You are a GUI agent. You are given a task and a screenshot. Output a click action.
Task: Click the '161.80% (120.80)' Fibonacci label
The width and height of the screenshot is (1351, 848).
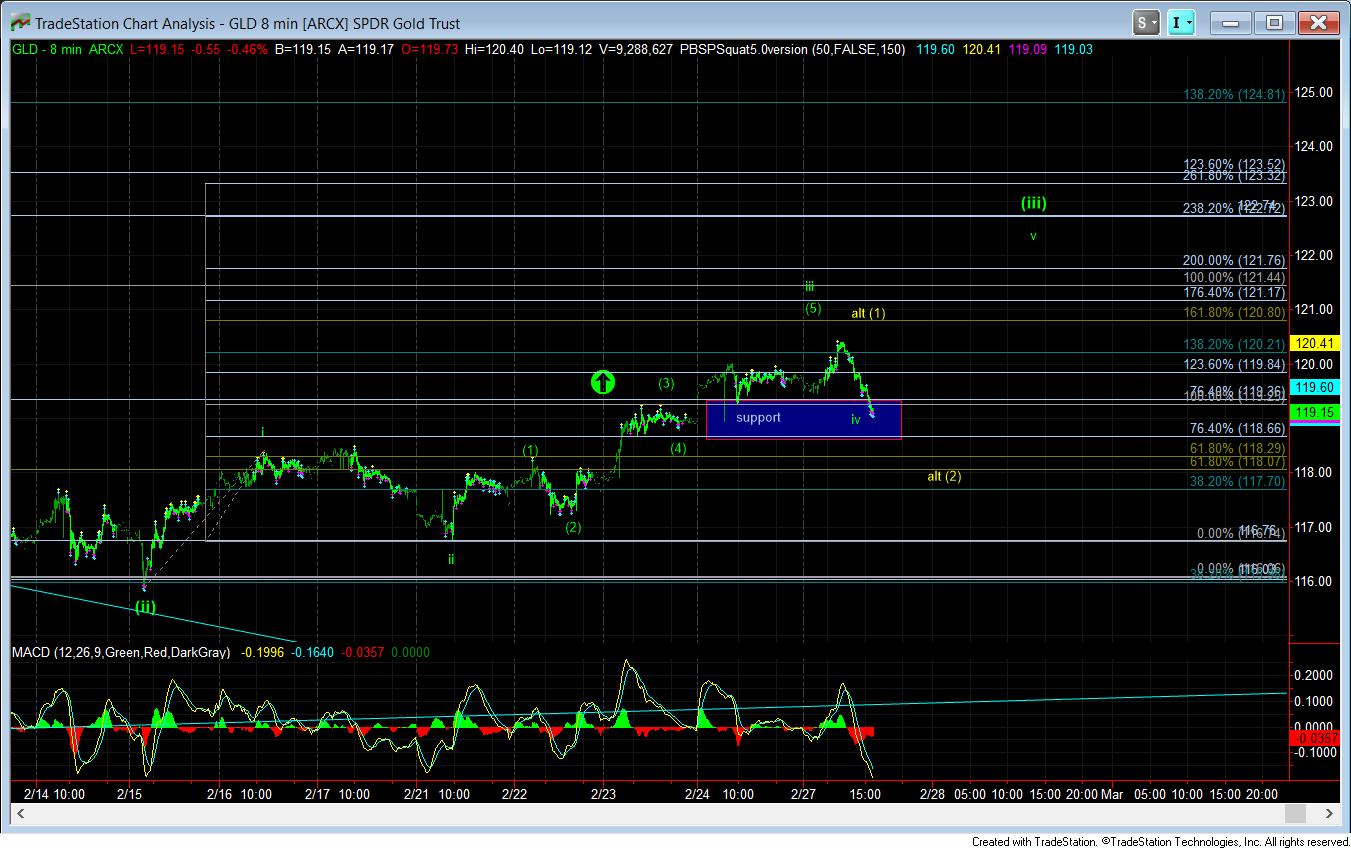pos(1233,313)
